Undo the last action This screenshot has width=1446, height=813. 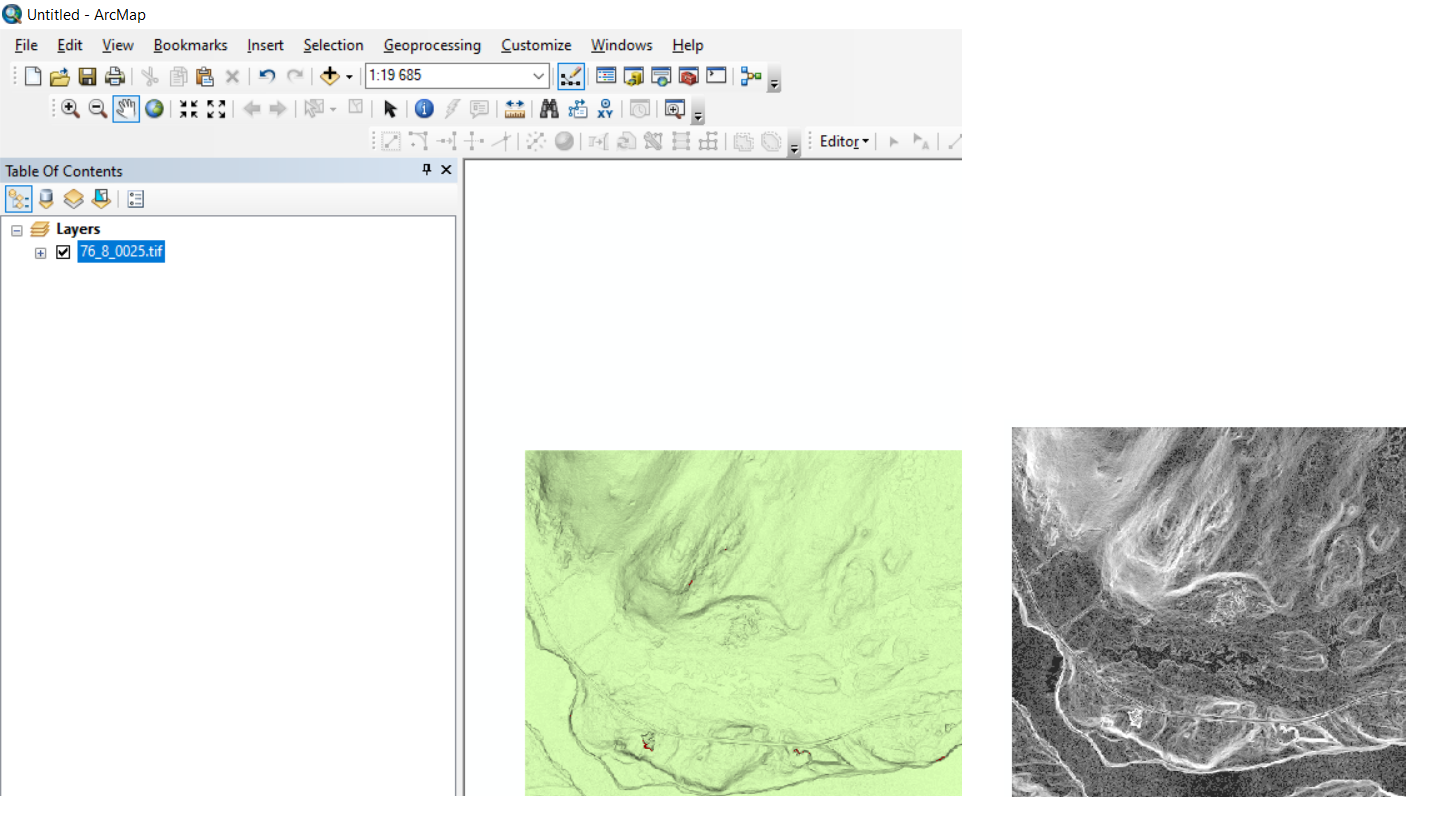[x=267, y=76]
